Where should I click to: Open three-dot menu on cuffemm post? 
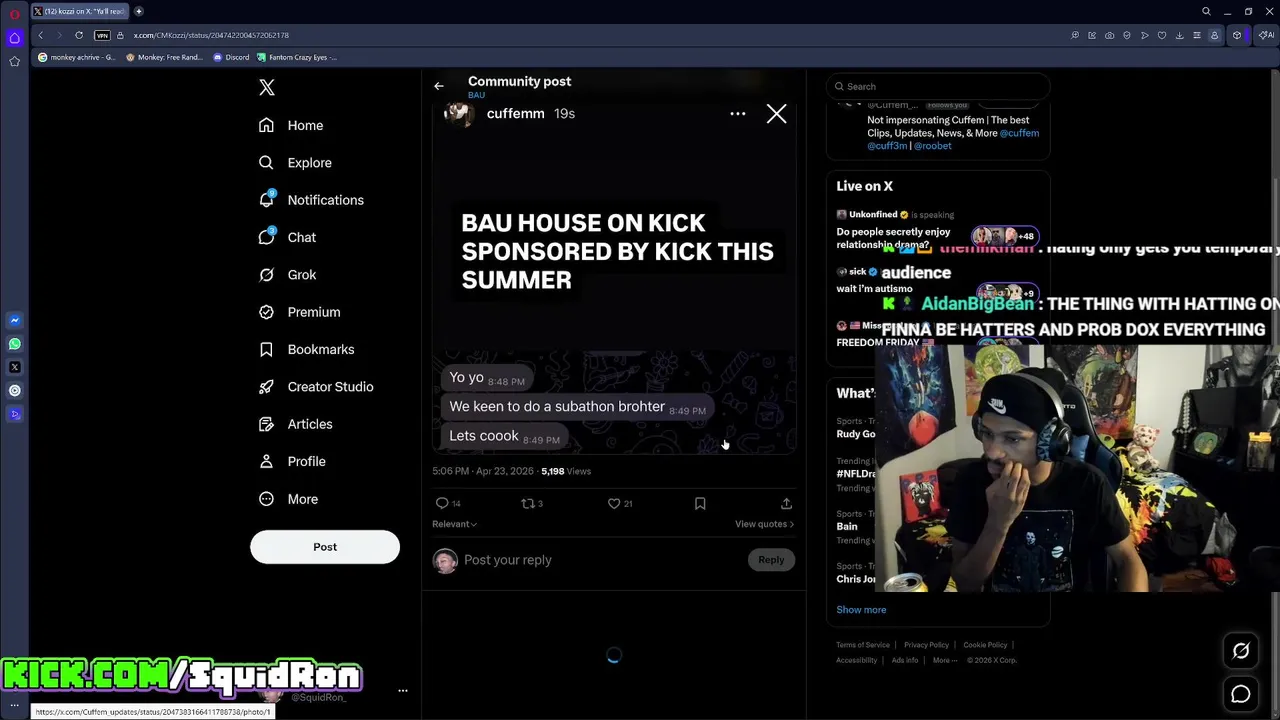(738, 114)
